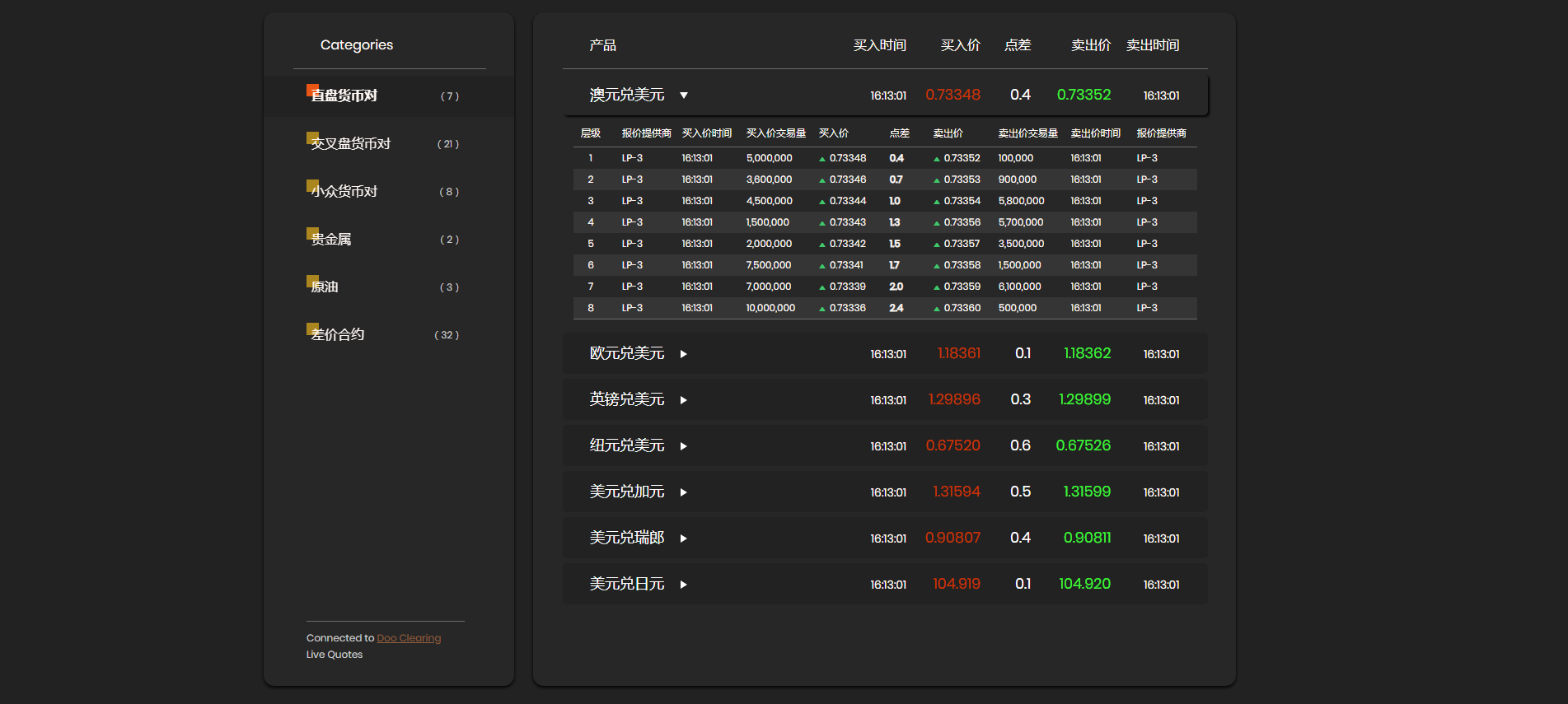The height and width of the screenshot is (704, 1568).
Task: Click the green ask price 1.29899
Action: point(1085,399)
